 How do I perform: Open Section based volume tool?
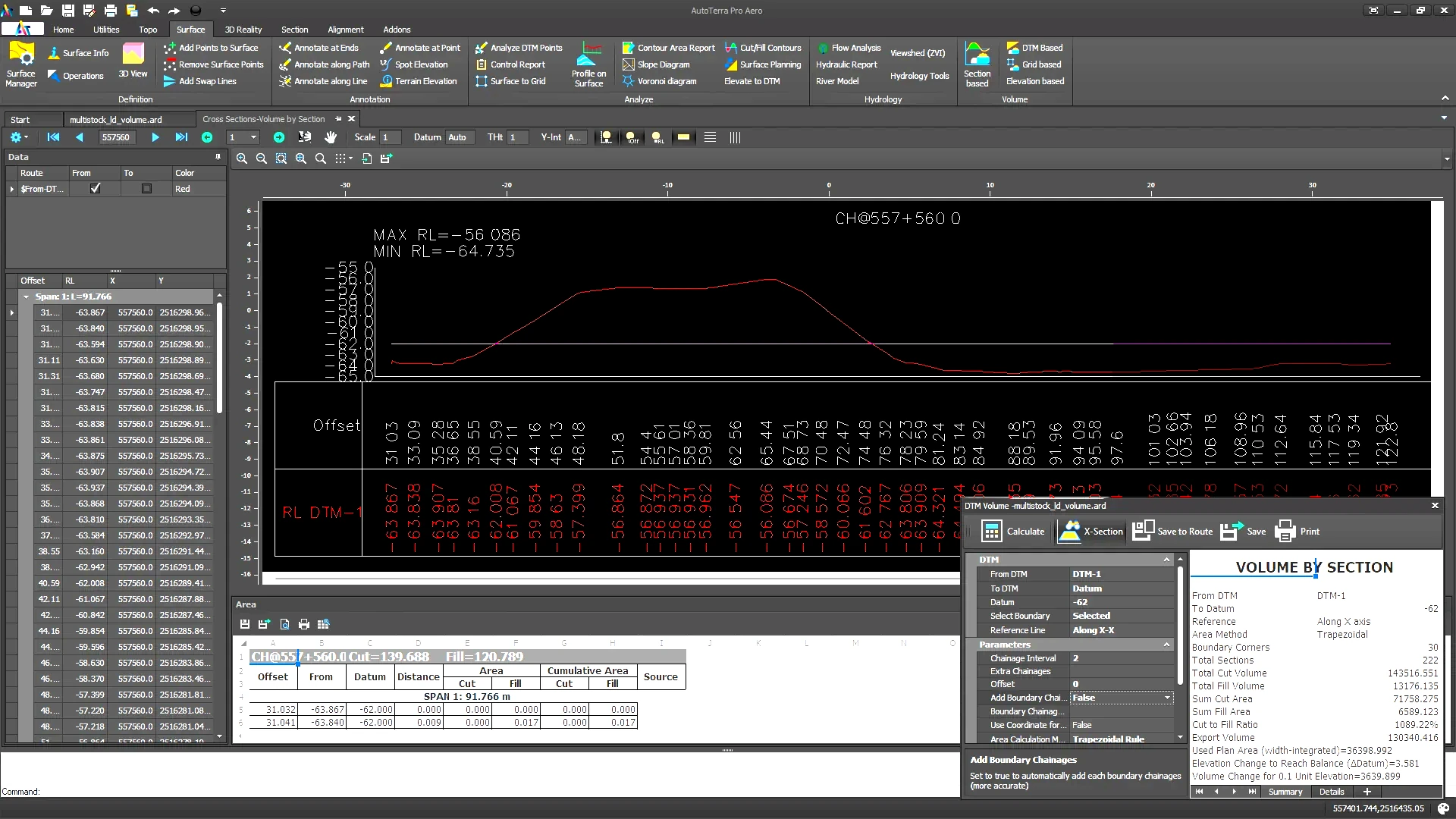(x=977, y=64)
